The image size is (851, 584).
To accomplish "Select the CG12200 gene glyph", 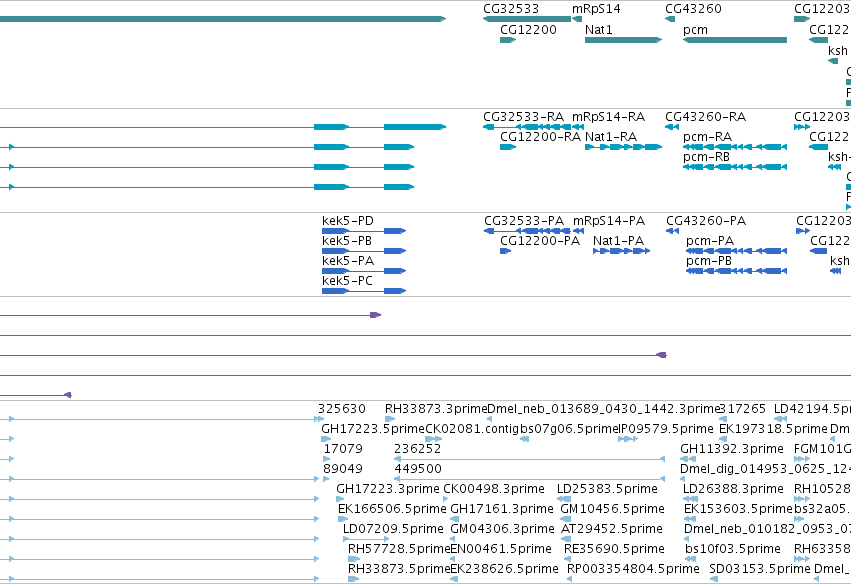I will pyautogui.click(x=507, y=40).
